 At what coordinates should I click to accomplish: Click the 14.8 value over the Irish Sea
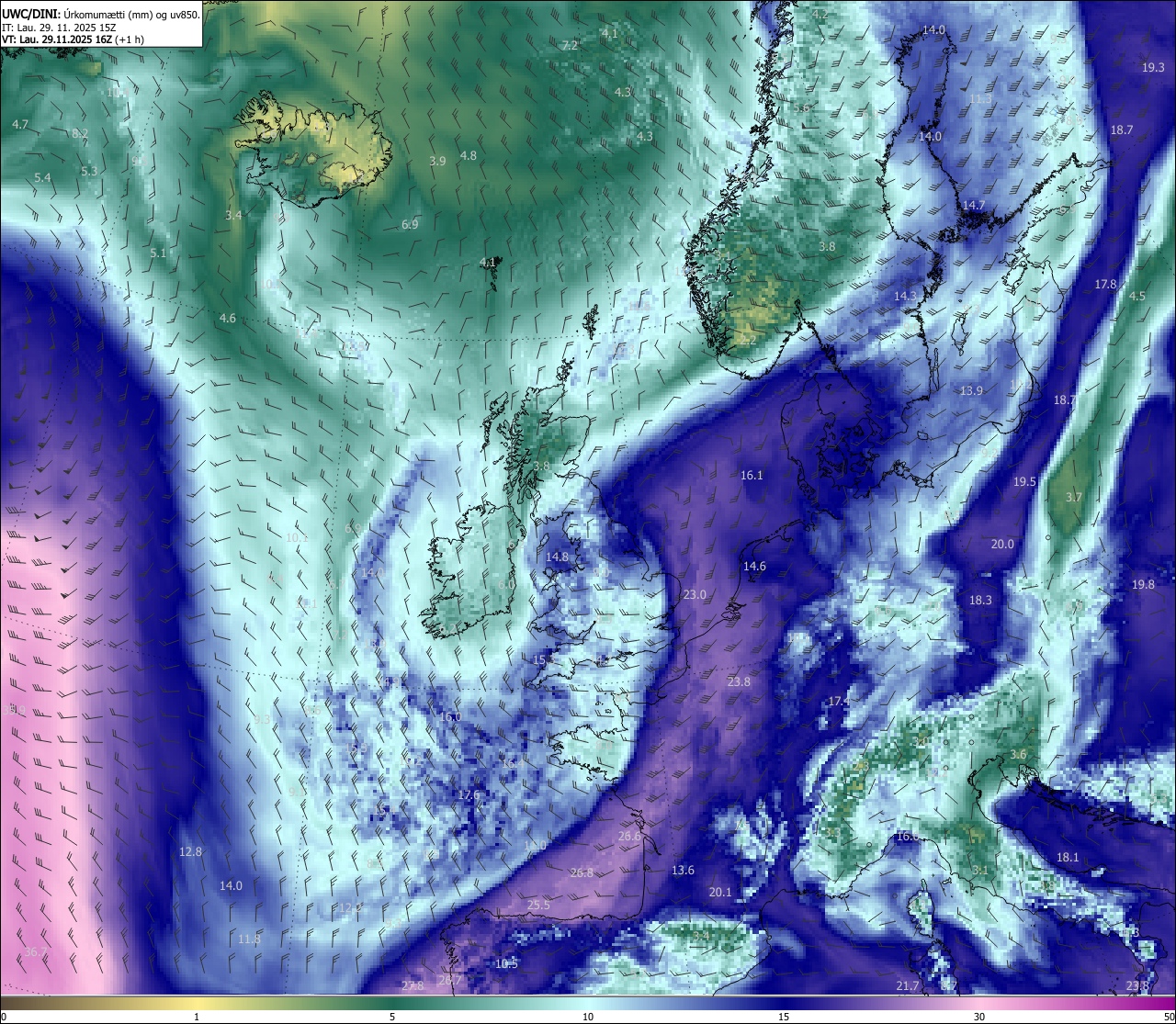tap(557, 557)
